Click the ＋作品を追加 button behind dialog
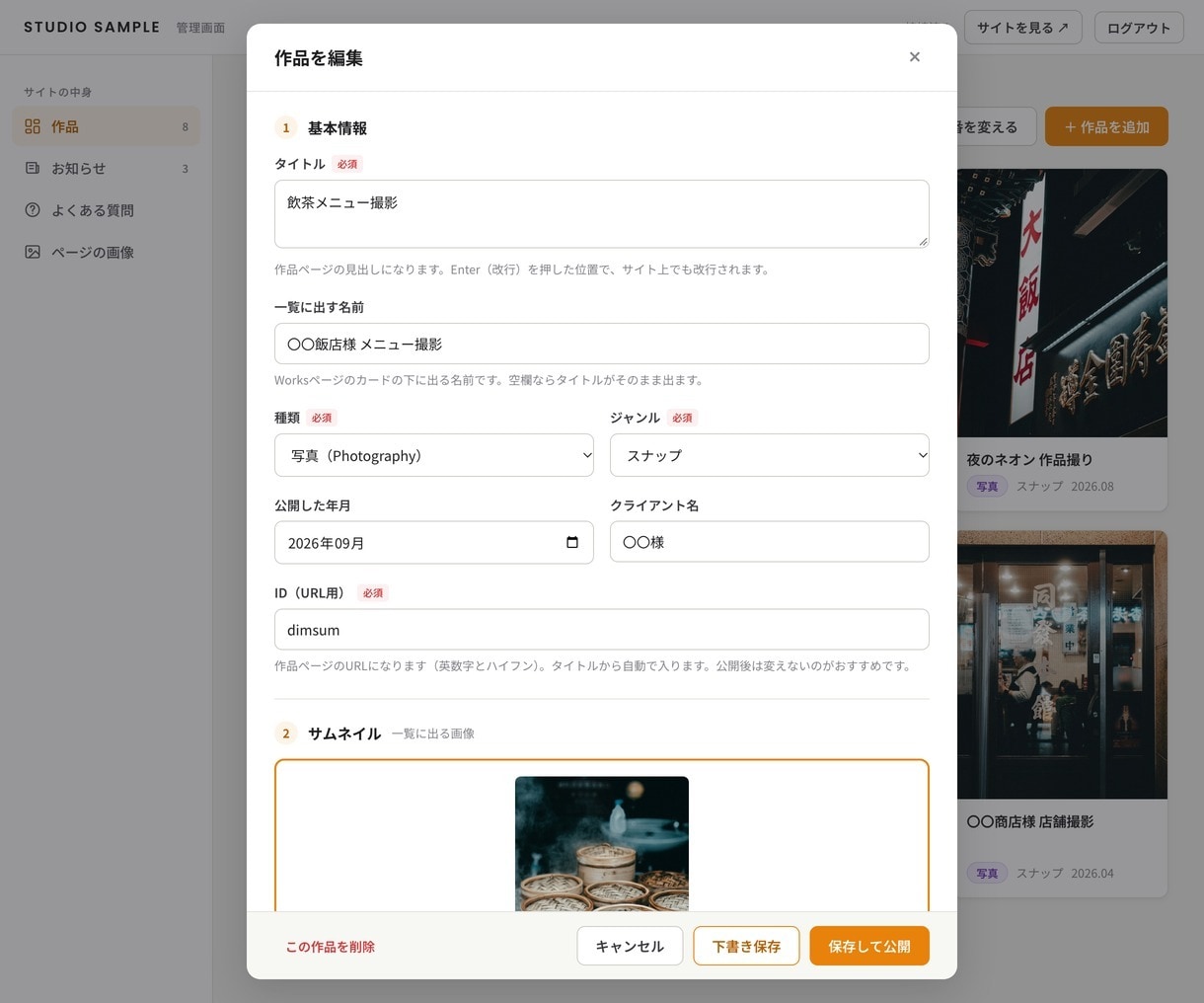This screenshot has width=1204, height=1003. tap(1106, 126)
